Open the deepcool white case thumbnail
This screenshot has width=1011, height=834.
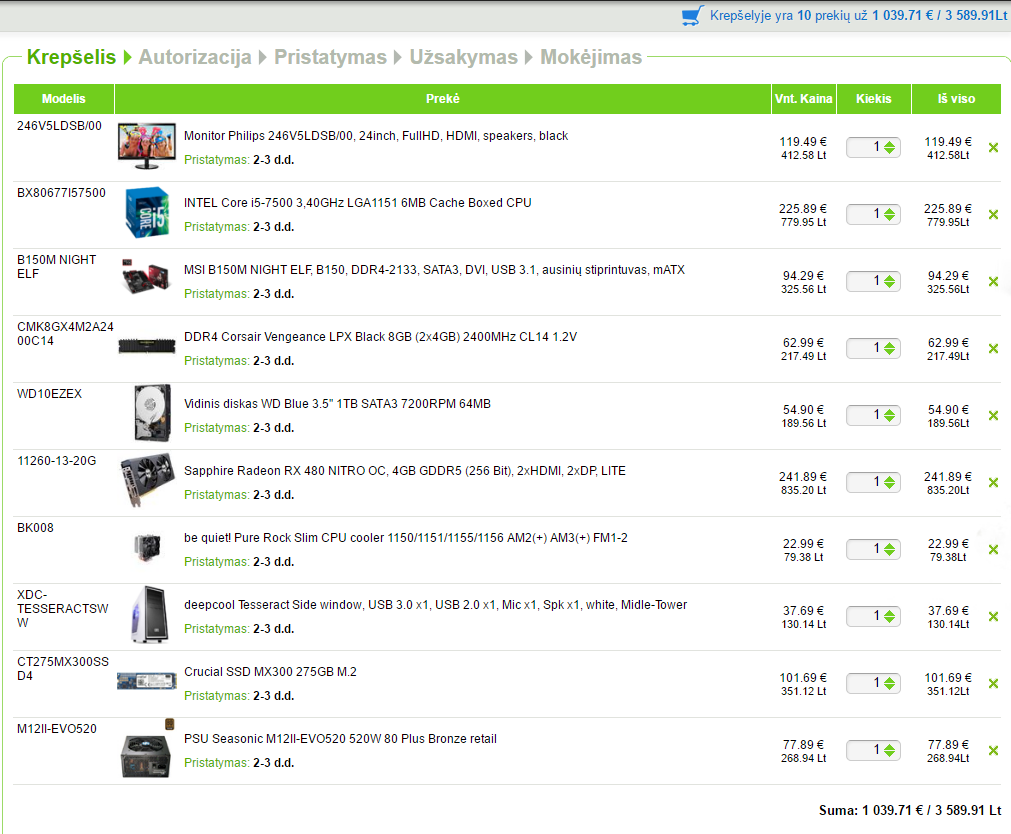pyautogui.click(x=150, y=614)
